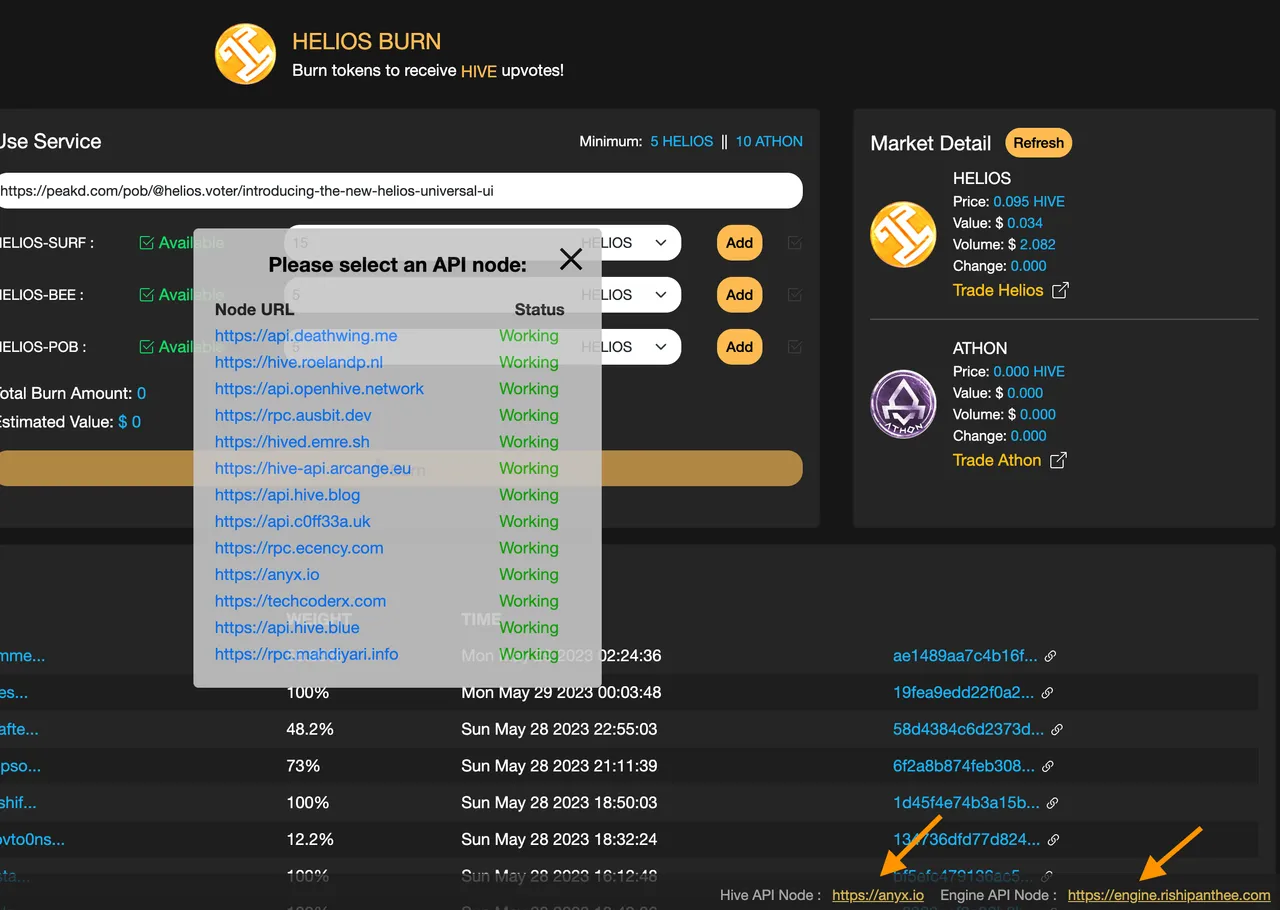Screen dimensions: 1280x910
Task: Click the Total Burn Amount value
Action: coord(141,393)
